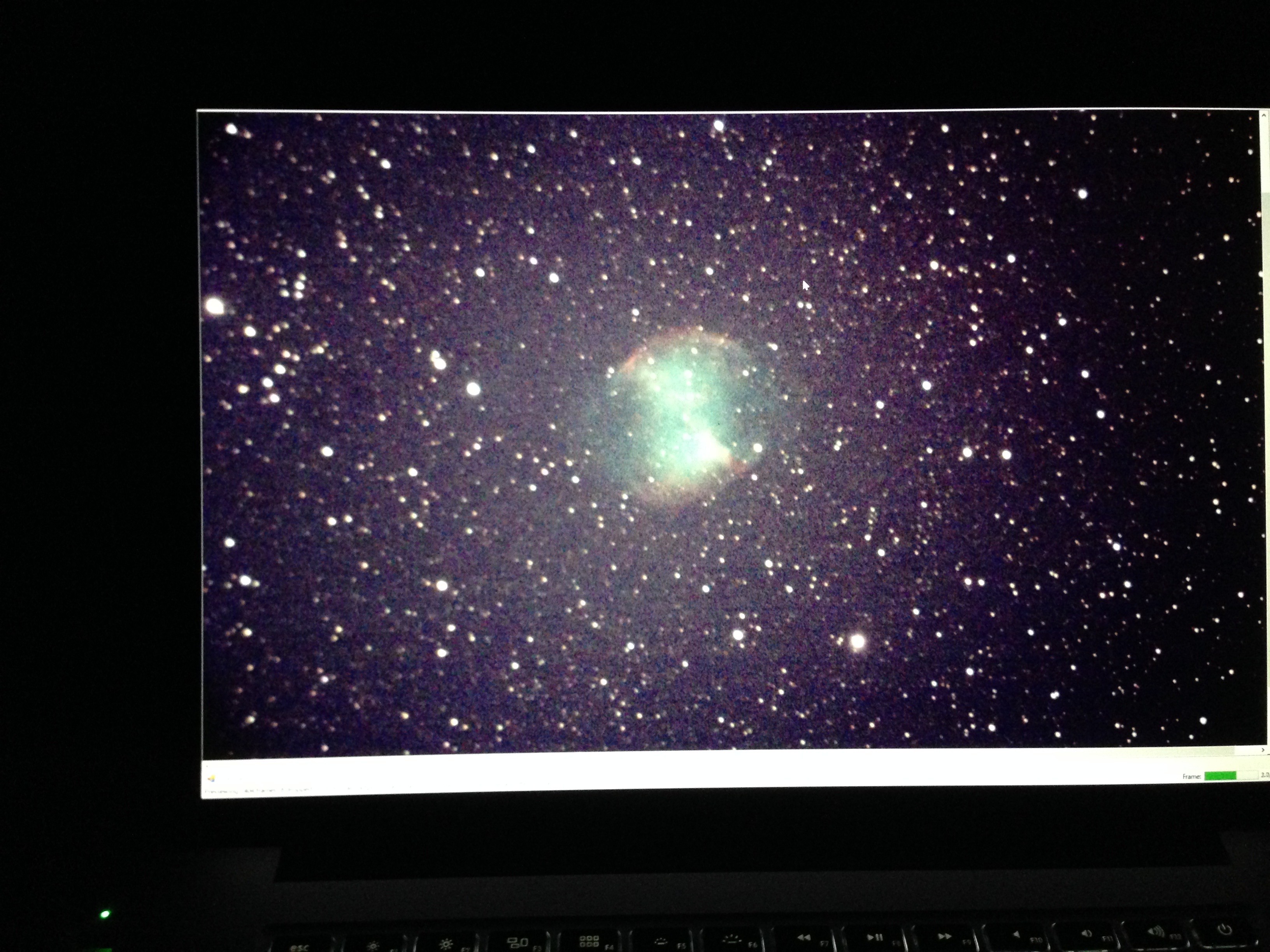Viewport: 1270px width, 952px height.
Task: Click the number right of the Frame bar
Action: 1265,775
